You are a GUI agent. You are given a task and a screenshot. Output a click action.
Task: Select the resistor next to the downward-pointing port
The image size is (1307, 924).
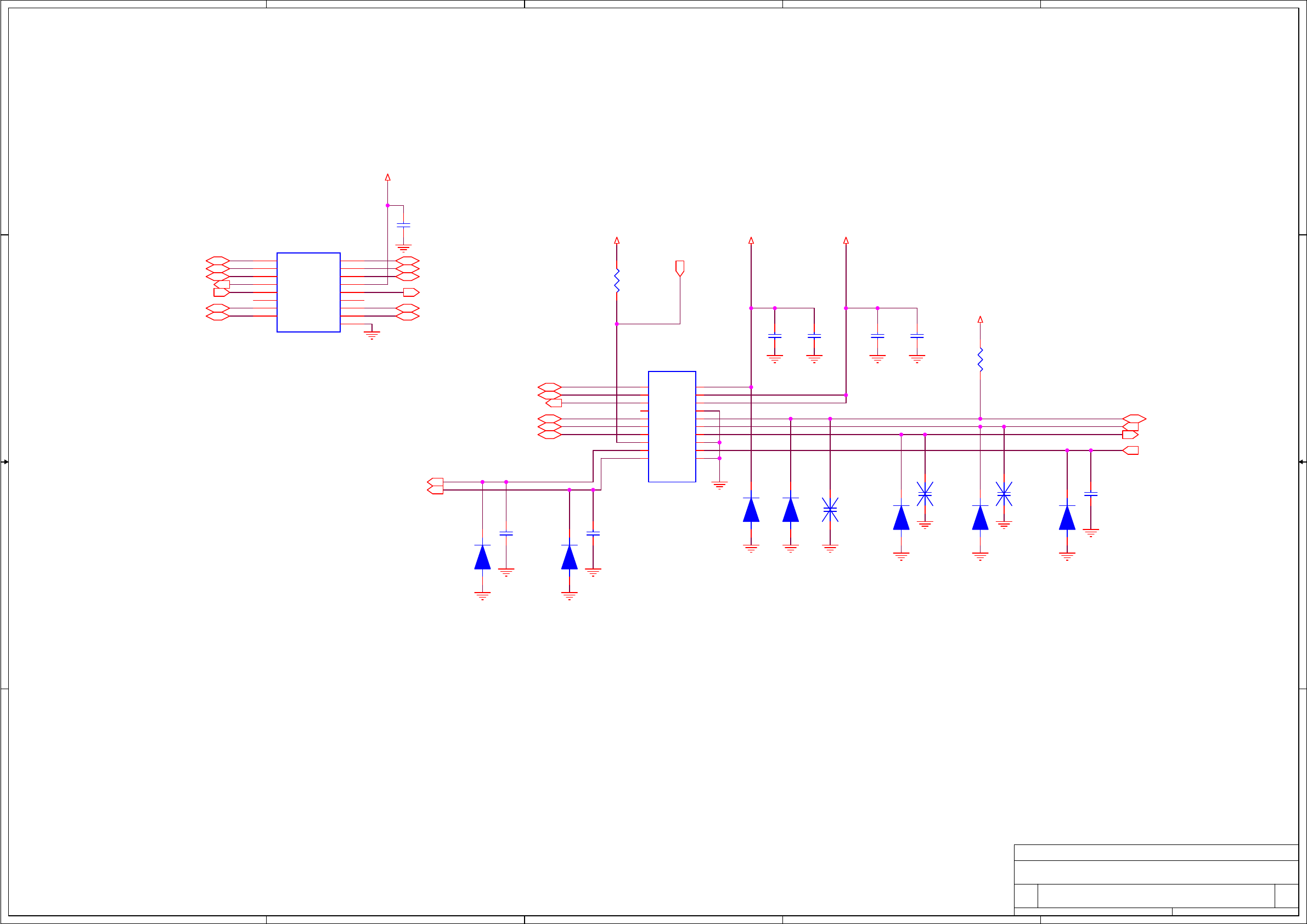pos(617,281)
